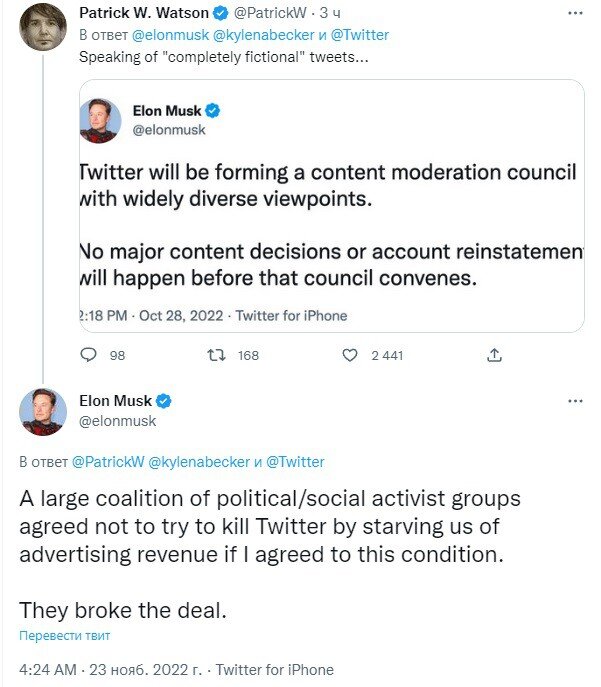Click Patrick W. Watson's profile avatar
Image resolution: width=601 pixels, height=687 pixels.
(x=43, y=25)
